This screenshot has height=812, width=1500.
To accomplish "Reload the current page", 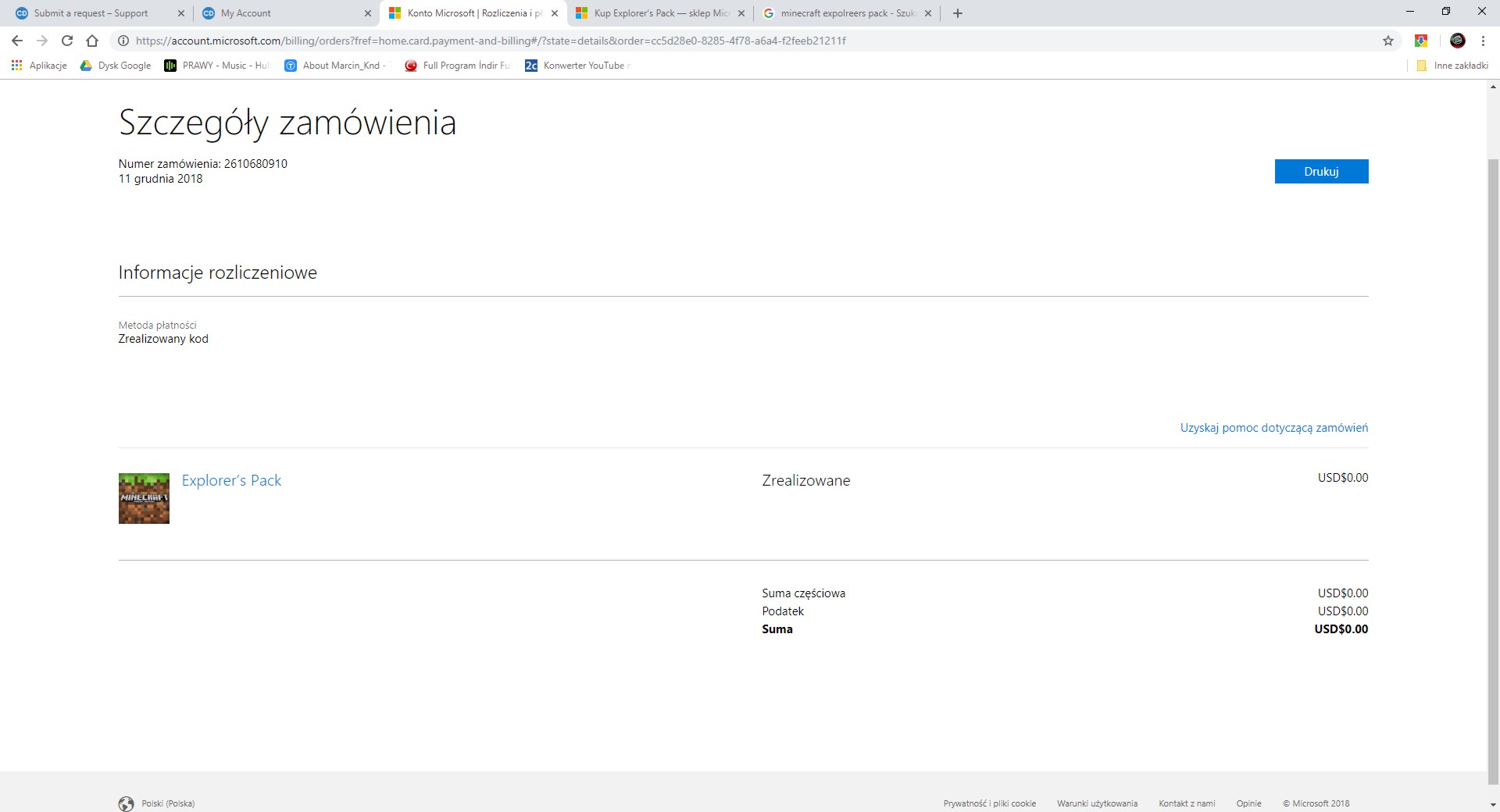I will coord(67,41).
